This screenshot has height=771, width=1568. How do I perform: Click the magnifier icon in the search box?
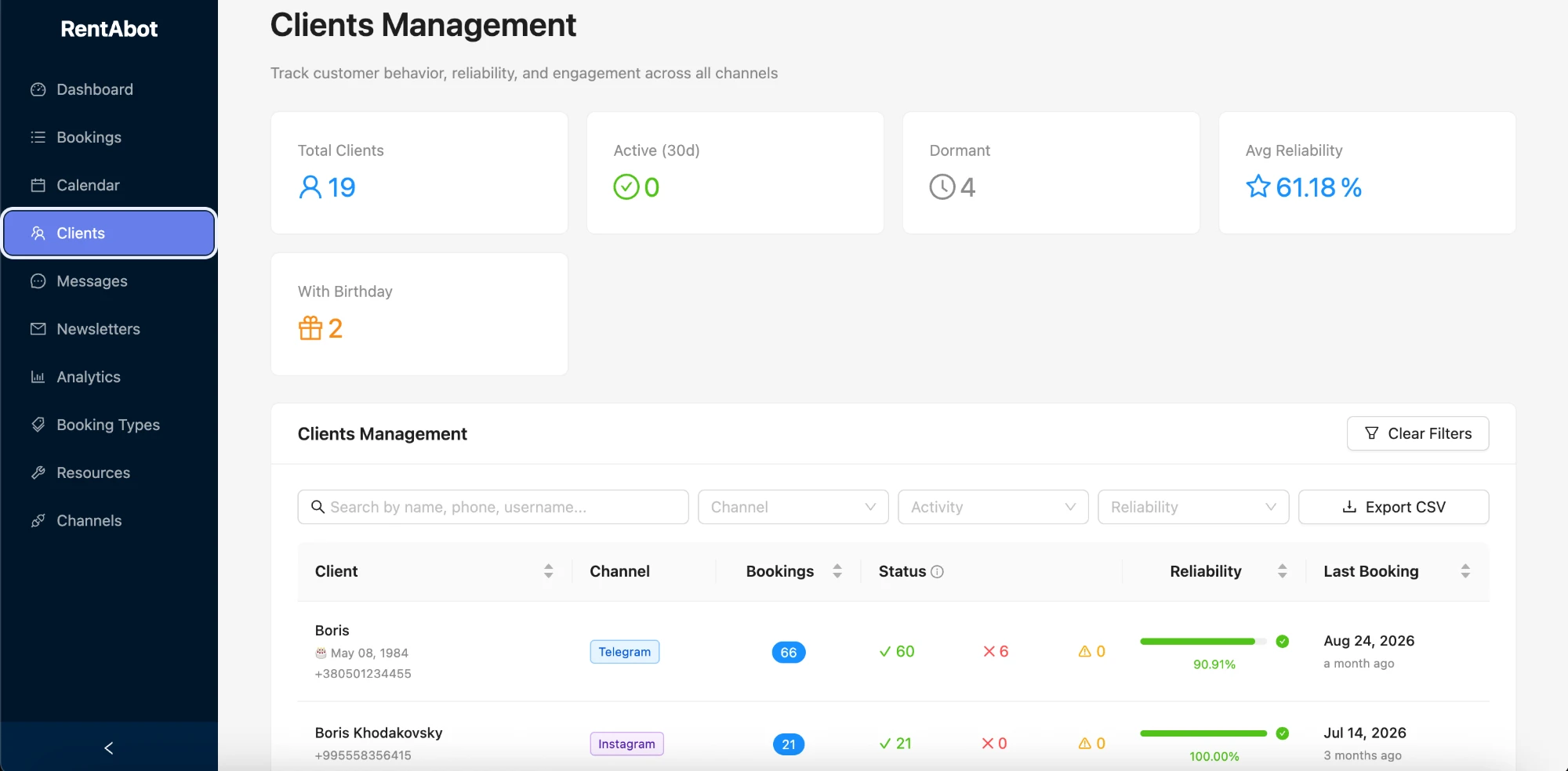pos(318,507)
